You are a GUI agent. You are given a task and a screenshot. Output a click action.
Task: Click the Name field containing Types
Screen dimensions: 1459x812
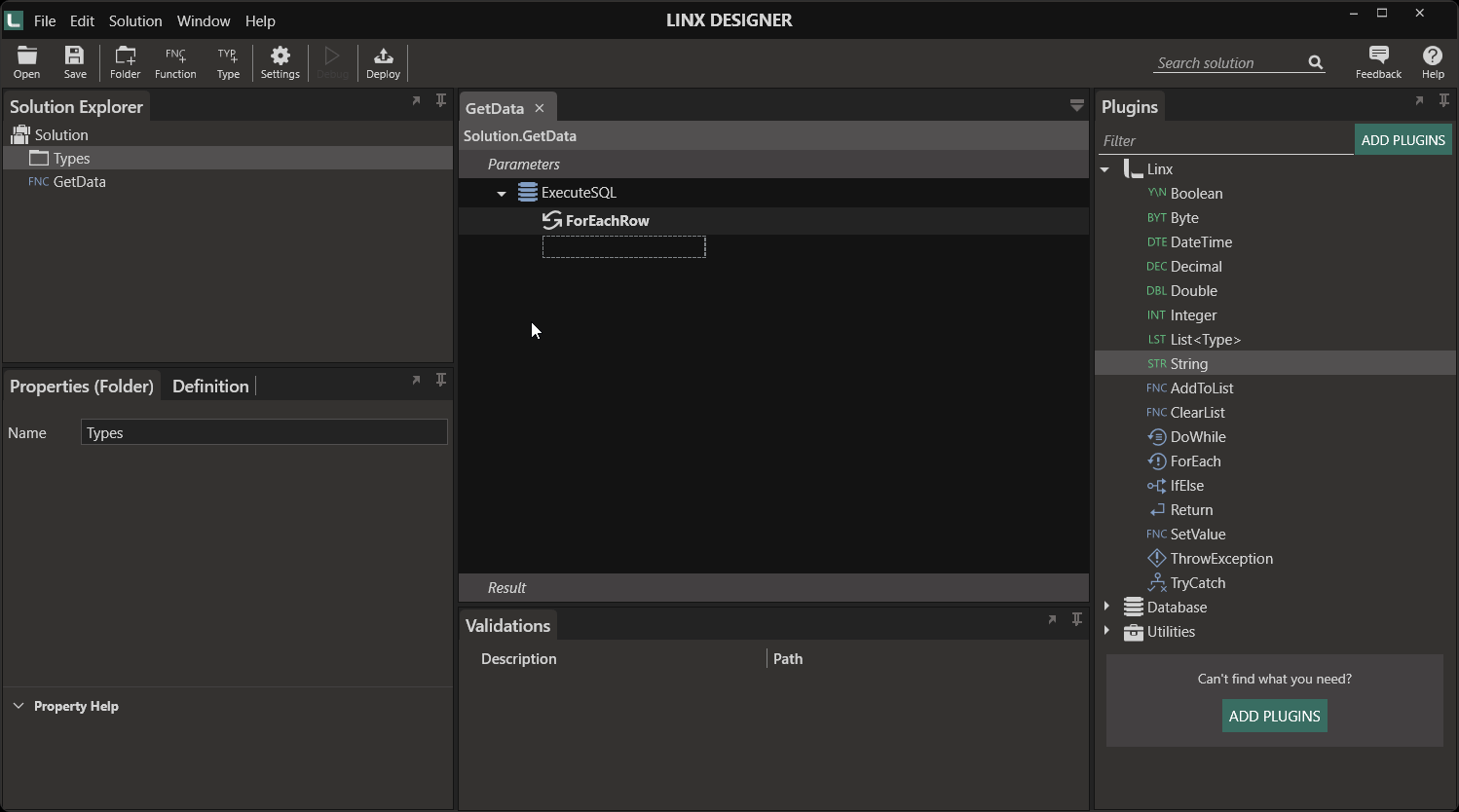click(264, 432)
